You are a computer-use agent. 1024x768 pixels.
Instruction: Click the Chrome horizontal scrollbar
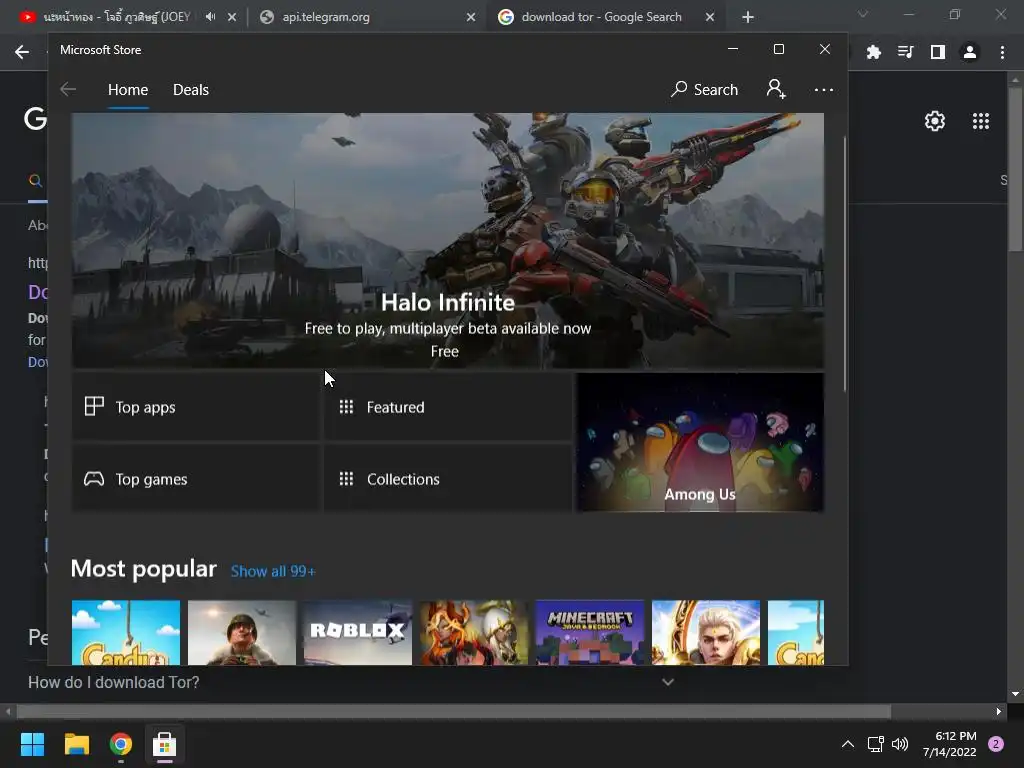pyautogui.click(x=454, y=711)
